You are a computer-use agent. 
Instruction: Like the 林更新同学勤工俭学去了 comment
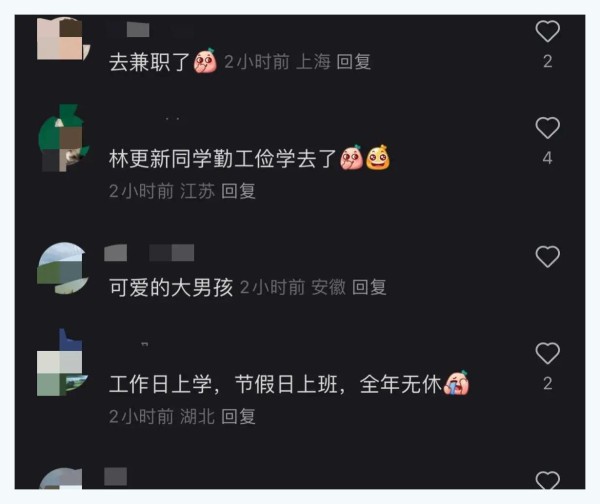(548, 127)
